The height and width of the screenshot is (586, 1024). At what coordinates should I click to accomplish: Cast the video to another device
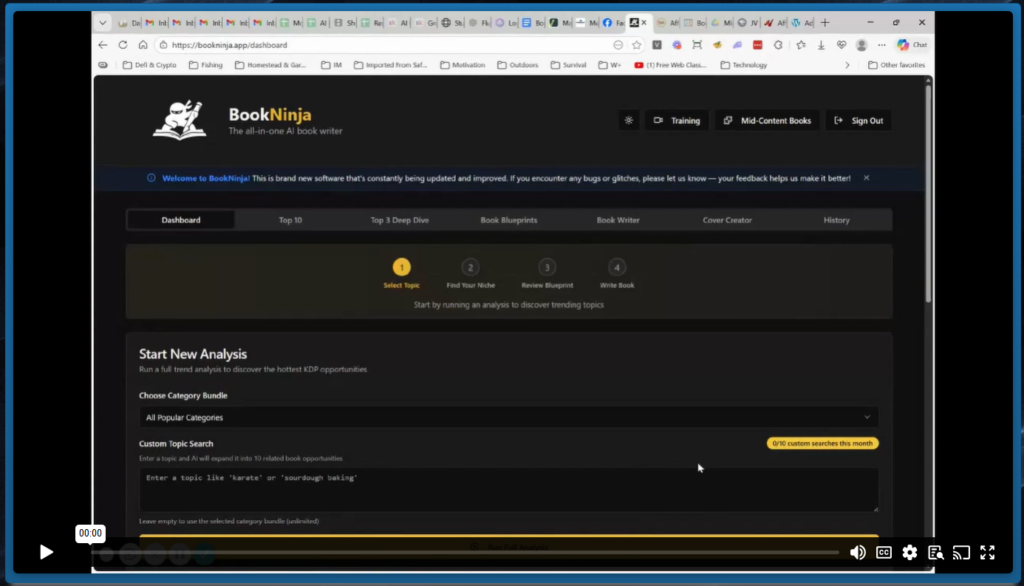[x=961, y=552]
